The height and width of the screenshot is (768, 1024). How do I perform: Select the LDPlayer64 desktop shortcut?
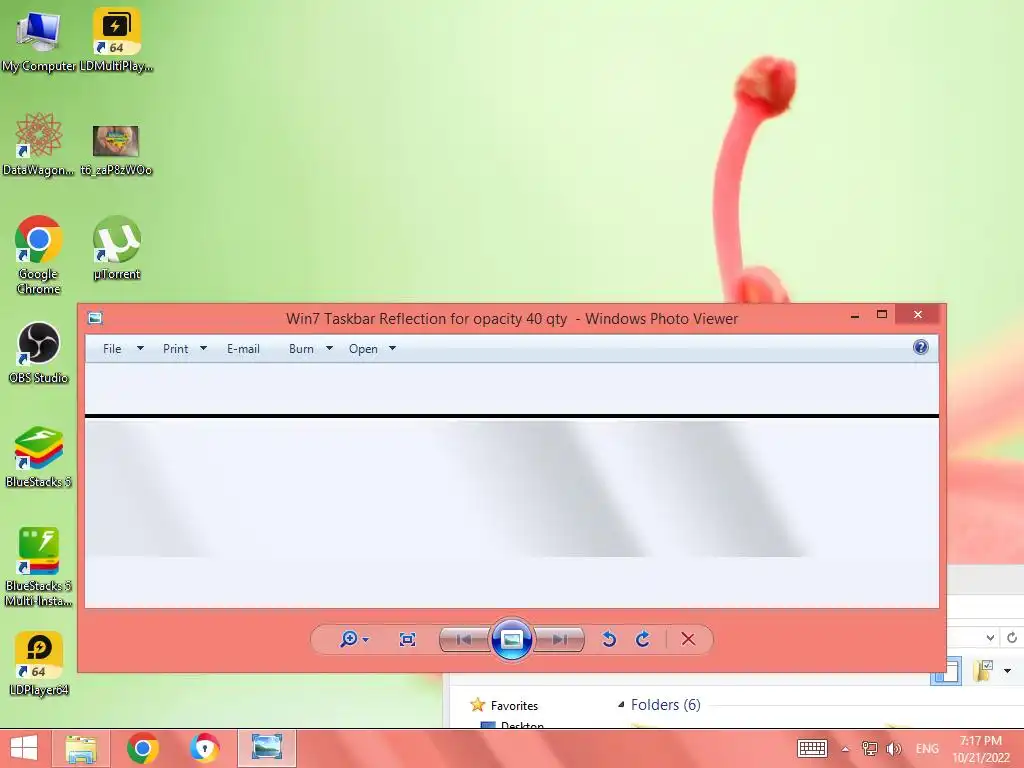point(39,664)
